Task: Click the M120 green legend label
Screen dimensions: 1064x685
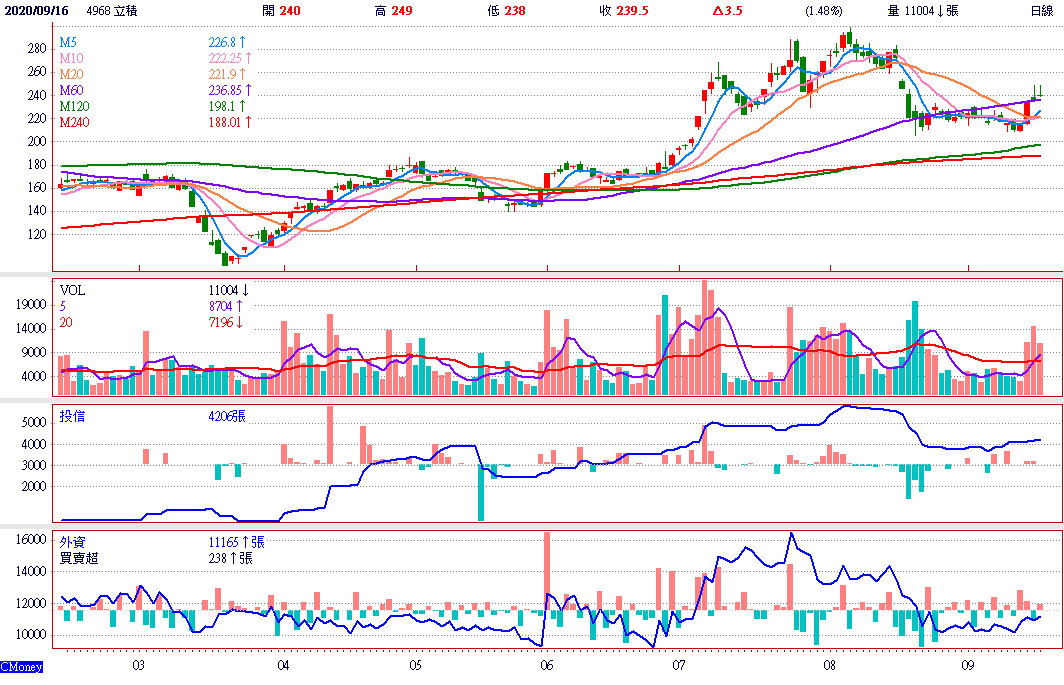Action: click(x=75, y=106)
